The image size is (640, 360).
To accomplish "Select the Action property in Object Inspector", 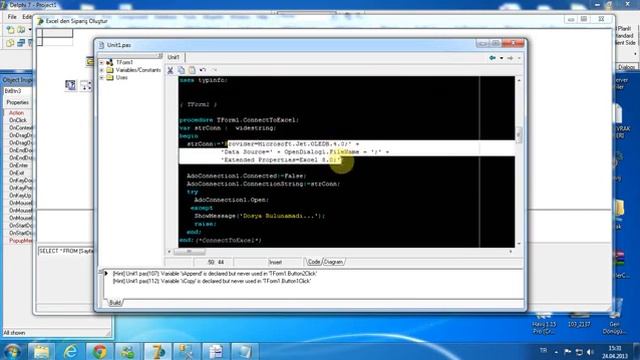I will pyautogui.click(x=16, y=113).
